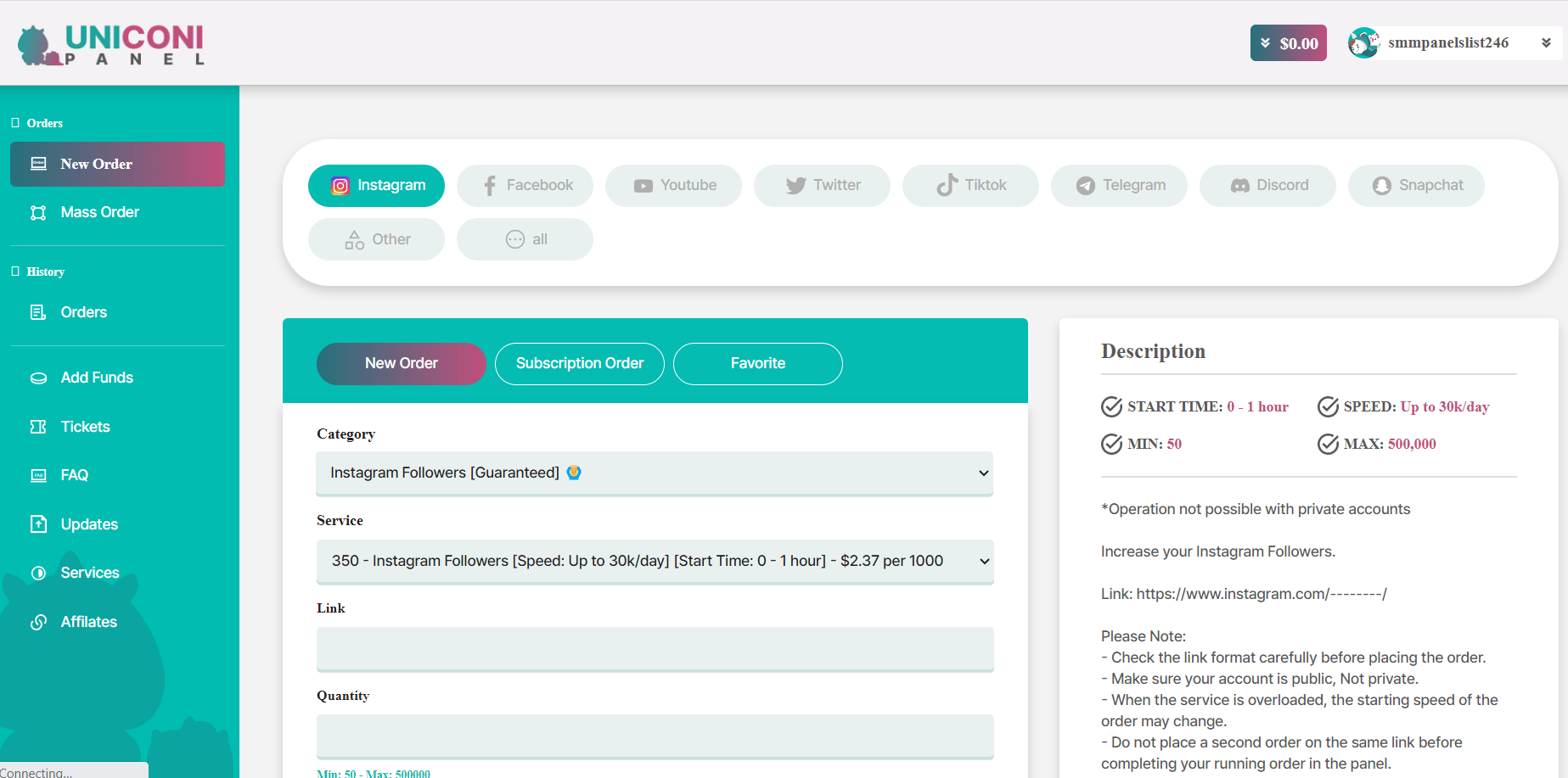Filter services by Telegram
The image size is (1568, 778).
coord(1119,186)
